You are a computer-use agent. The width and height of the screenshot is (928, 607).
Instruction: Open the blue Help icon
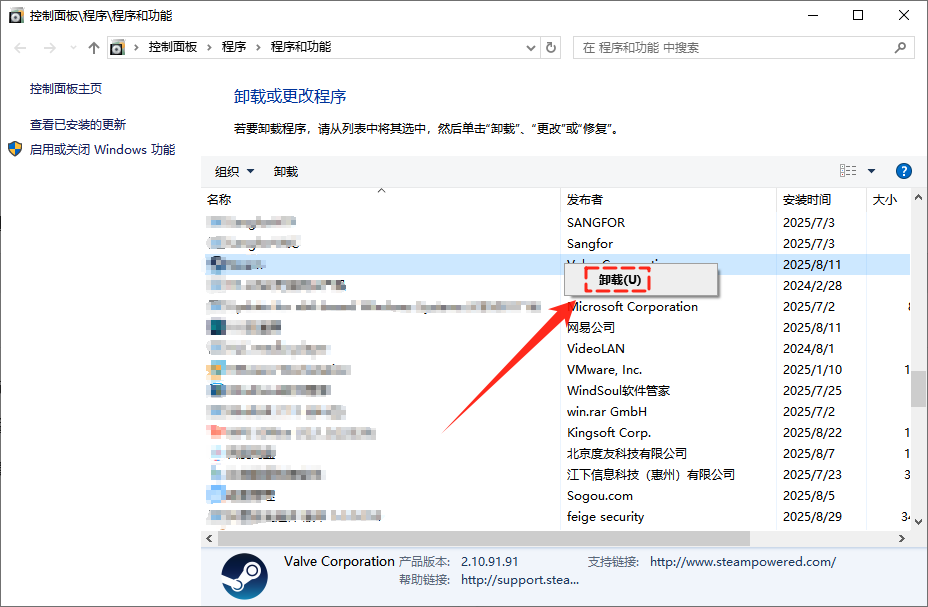click(x=904, y=171)
